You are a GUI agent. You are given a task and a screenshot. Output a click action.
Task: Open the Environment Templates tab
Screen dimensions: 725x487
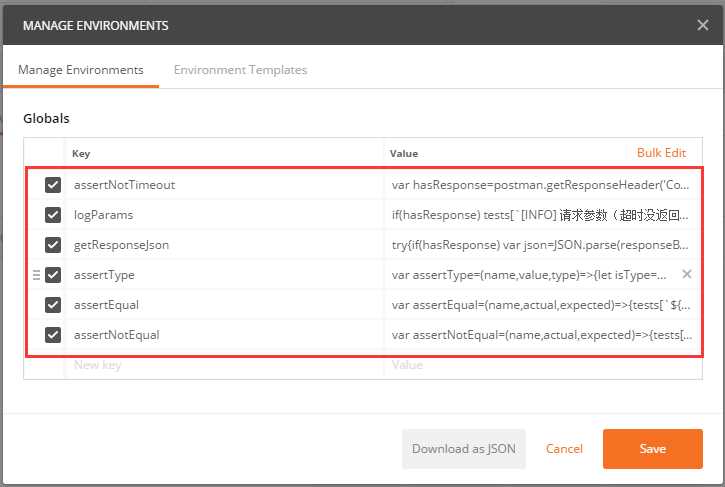click(x=240, y=70)
